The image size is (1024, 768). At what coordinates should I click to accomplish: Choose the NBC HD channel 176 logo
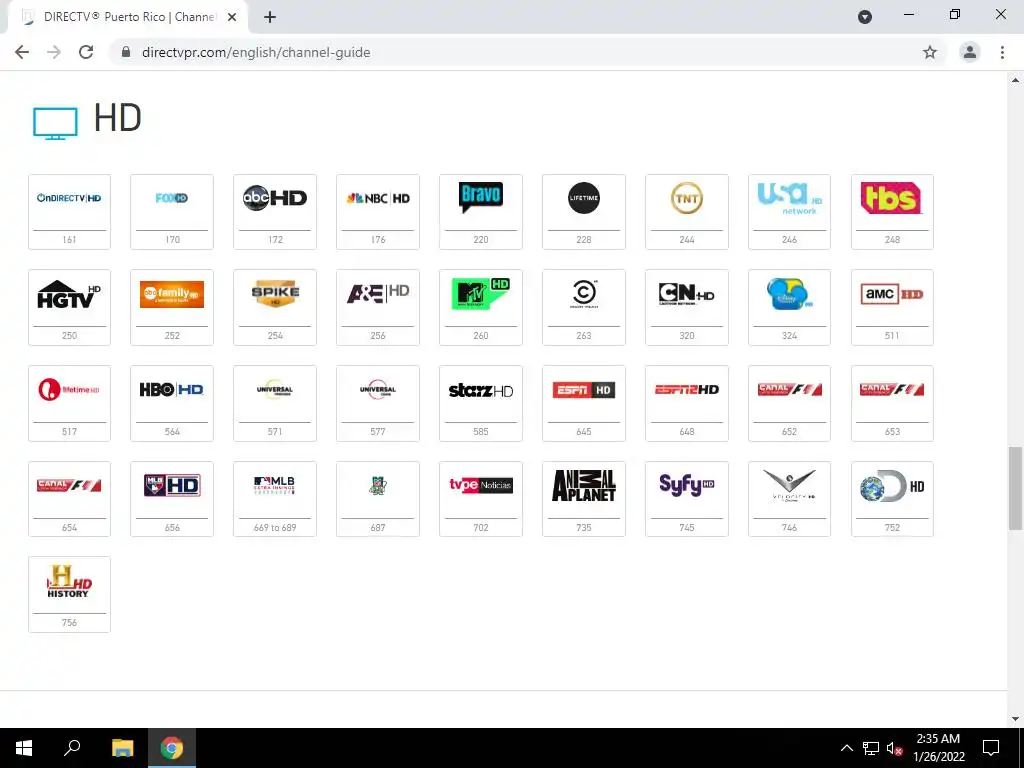378,198
